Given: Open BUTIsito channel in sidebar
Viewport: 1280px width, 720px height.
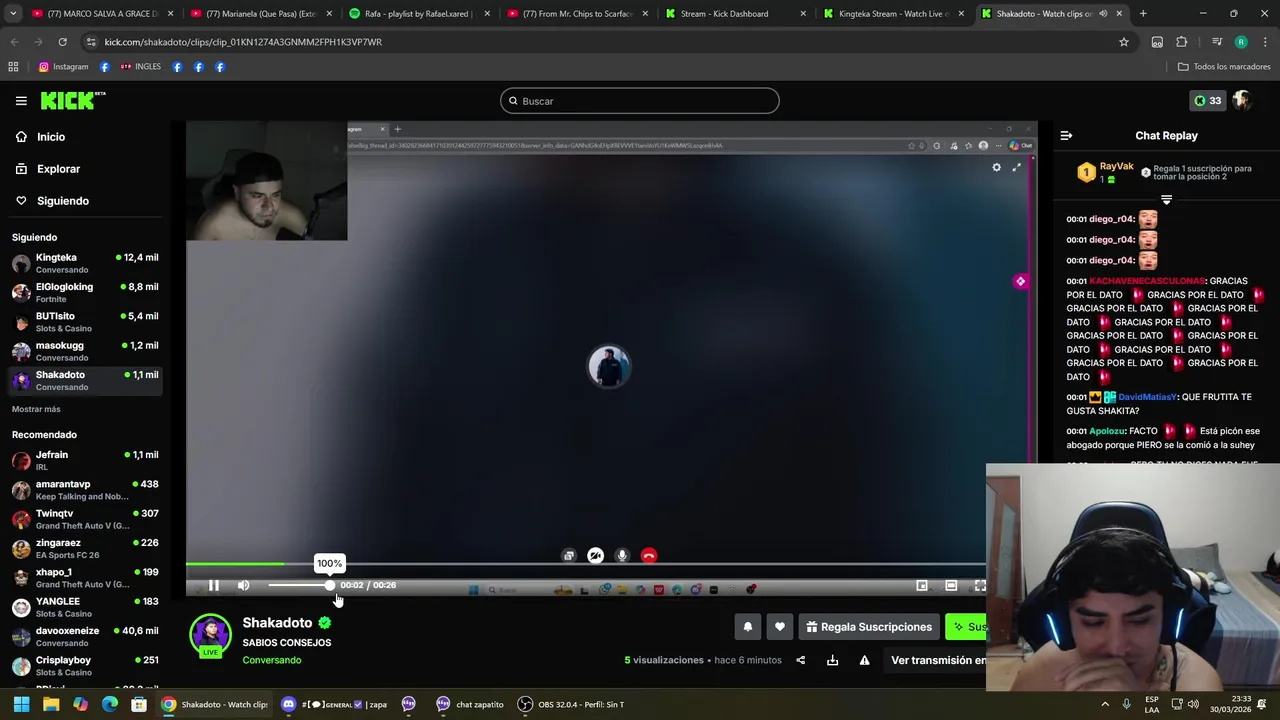Looking at the screenshot, I should [84, 321].
